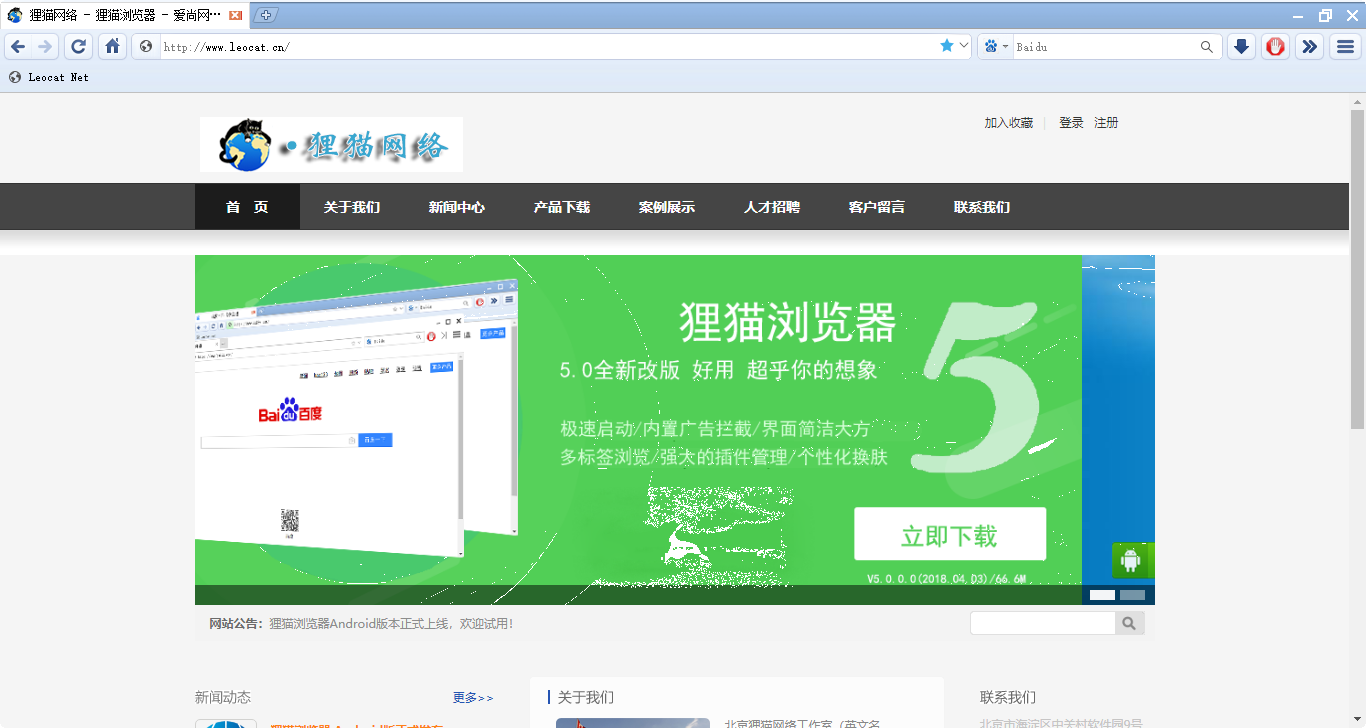Focus the website search text box

1043,623
